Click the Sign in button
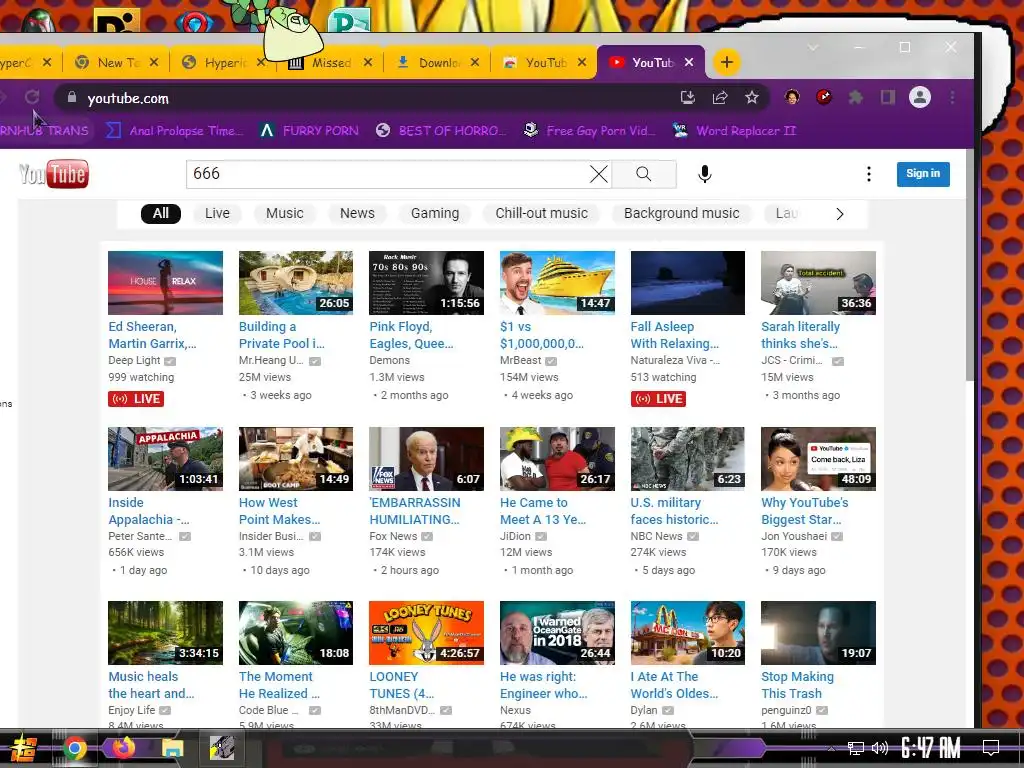1024x768 pixels. tap(923, 174)
